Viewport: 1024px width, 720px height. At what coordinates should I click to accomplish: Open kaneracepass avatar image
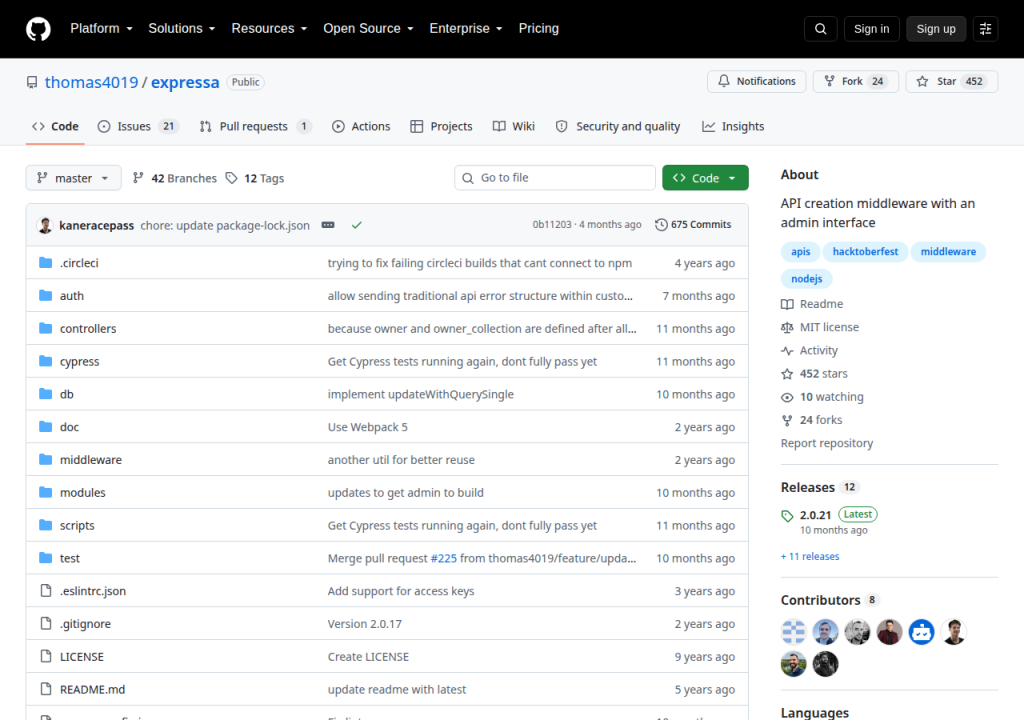tap(45, 225)
